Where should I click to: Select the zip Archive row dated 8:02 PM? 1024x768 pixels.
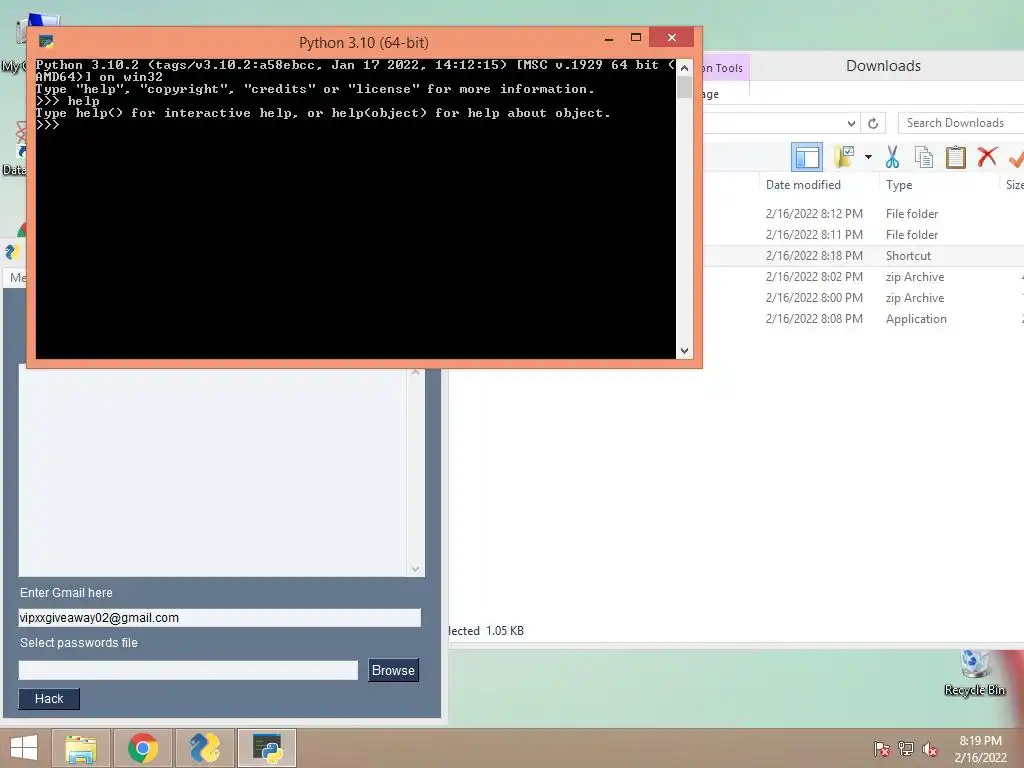863,277
